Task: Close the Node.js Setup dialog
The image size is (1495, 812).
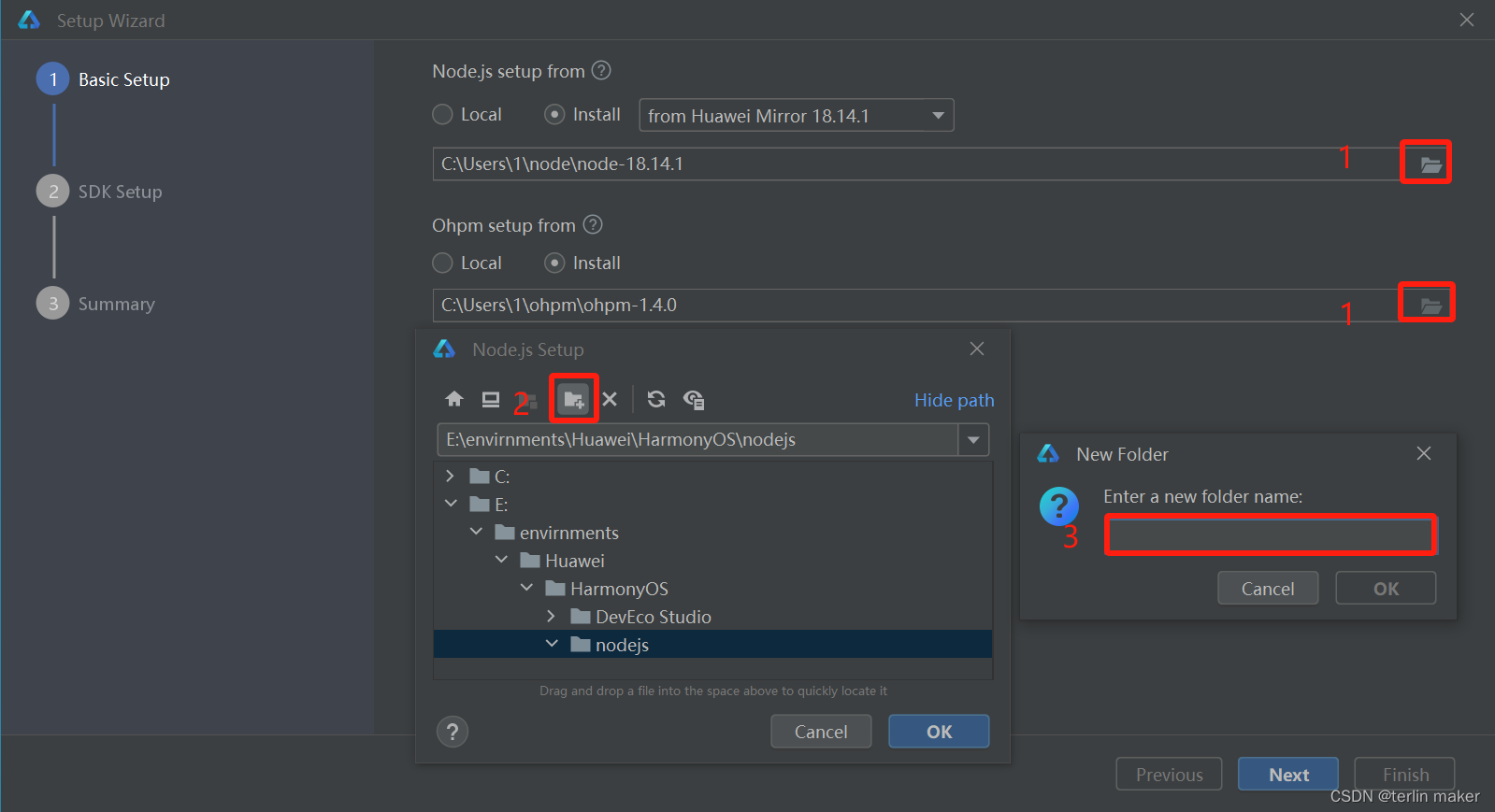Action: click(976, 349)
